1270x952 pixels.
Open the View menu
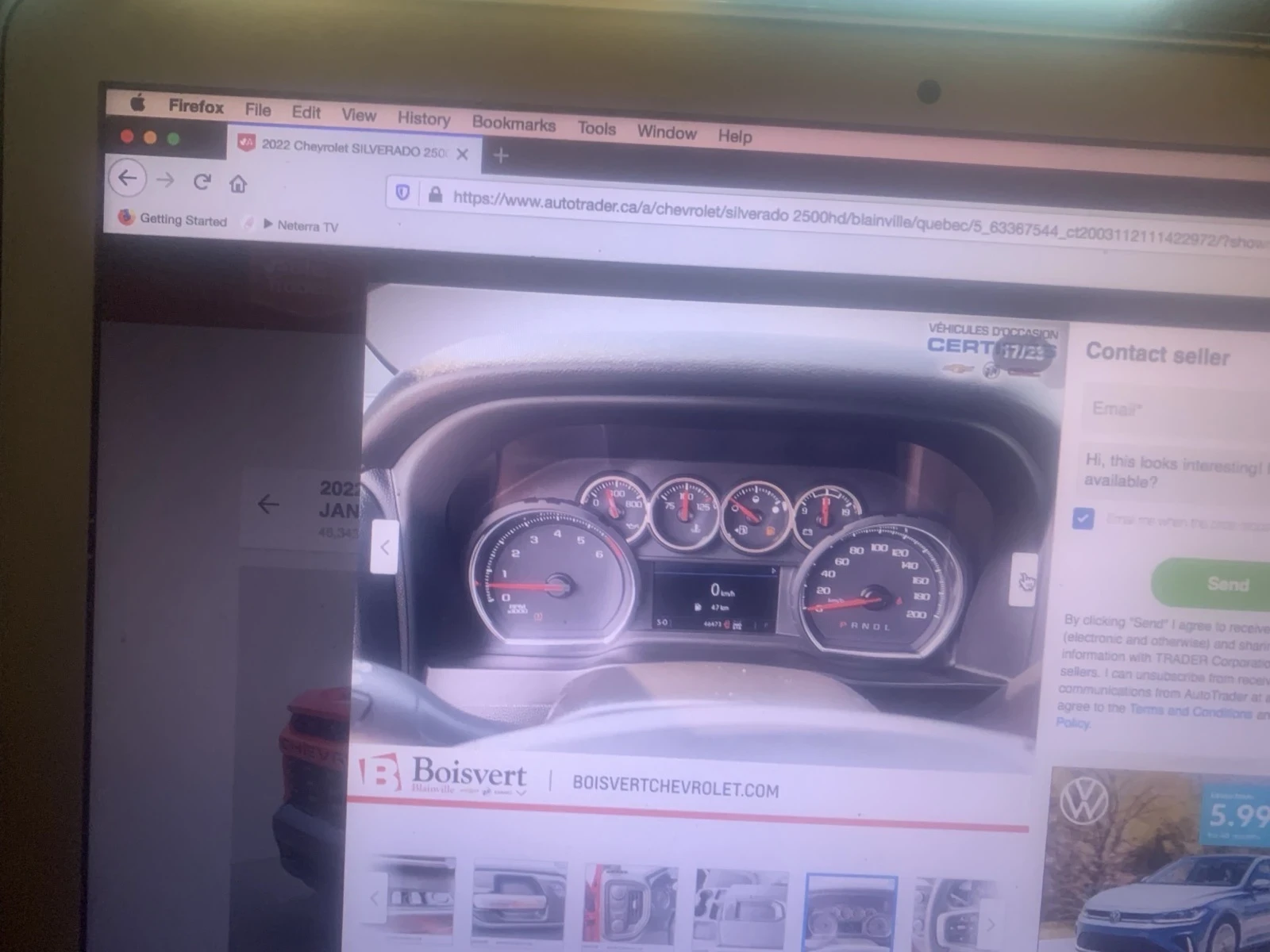coord(359,115)
